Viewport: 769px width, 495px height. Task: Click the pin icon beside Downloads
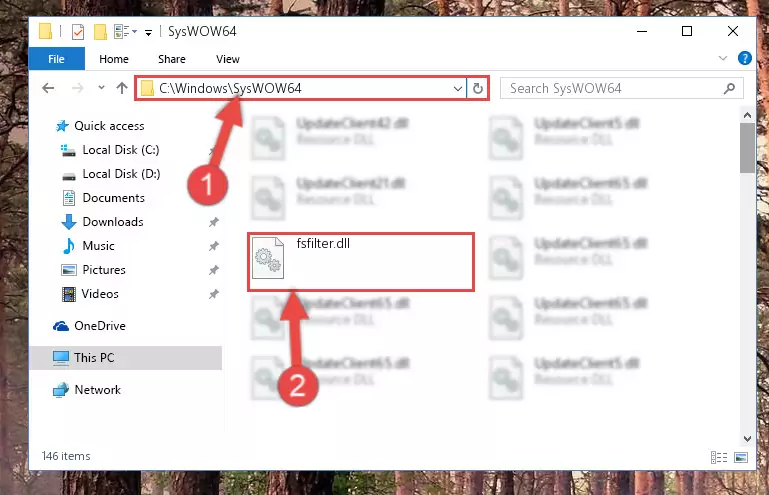click(x=213, y=222)
